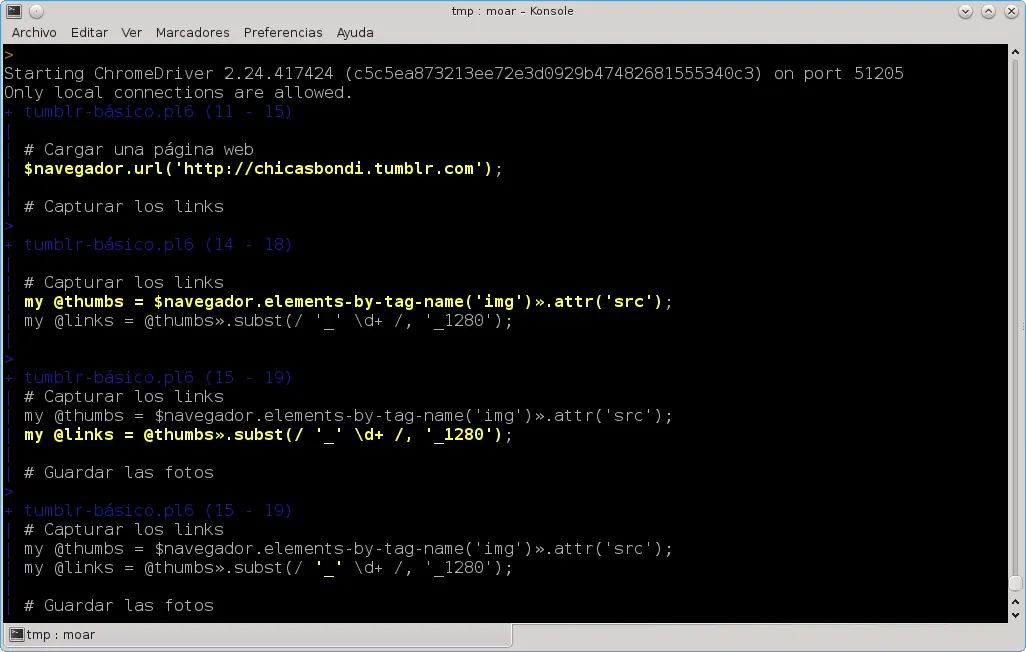Click the highlighted $navegador.url line

[x=263, y=169]
